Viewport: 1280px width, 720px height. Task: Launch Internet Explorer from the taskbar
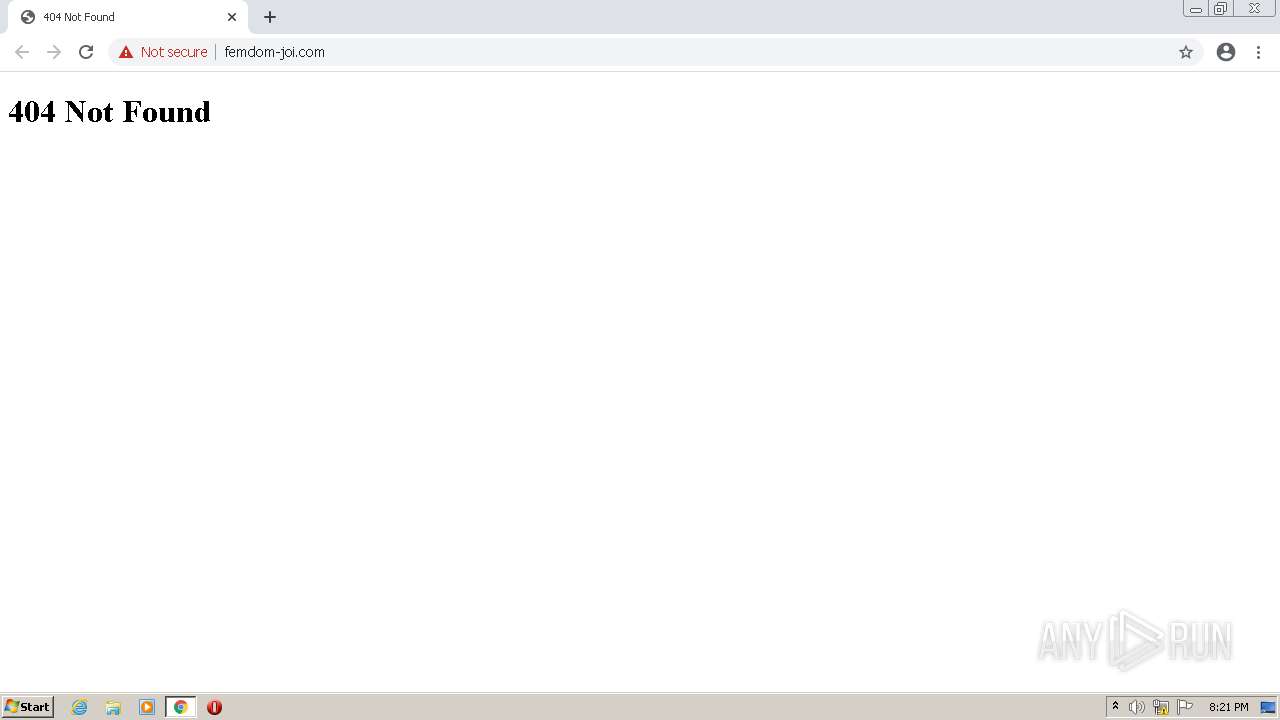[80, 707]
